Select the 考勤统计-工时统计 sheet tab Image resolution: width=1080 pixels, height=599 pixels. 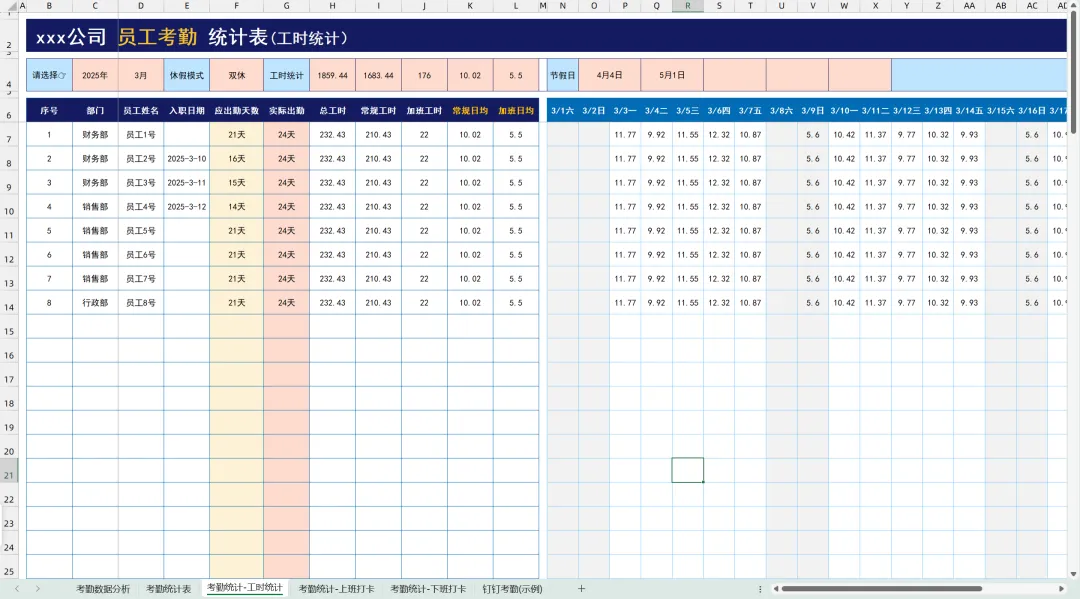click(245, 588)
